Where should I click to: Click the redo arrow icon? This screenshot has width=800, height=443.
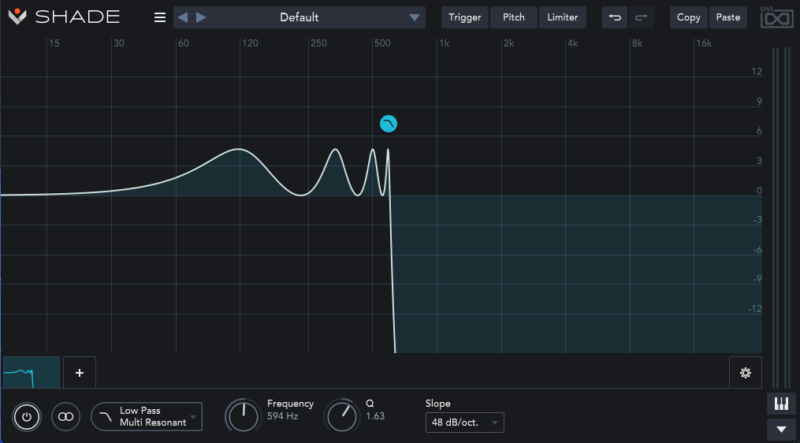pyautogui.click(x=641, y=17)
